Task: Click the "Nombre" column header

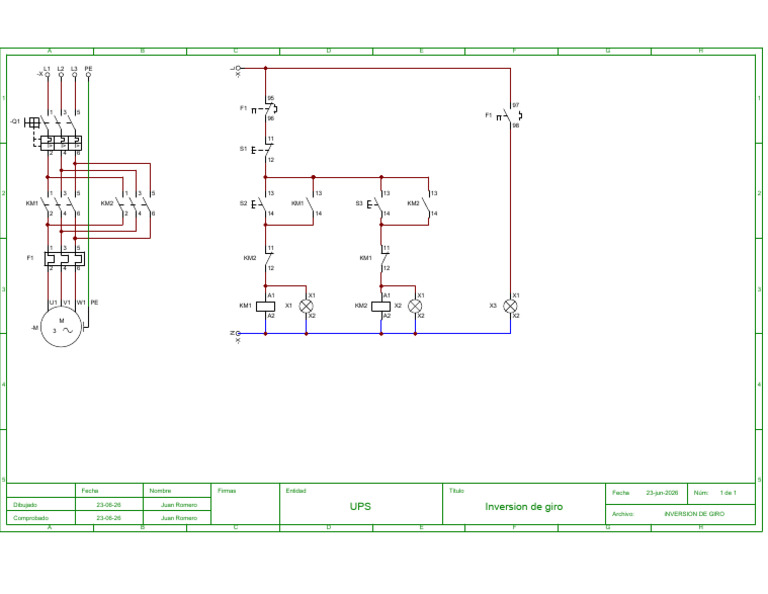Action: point(160,491)
